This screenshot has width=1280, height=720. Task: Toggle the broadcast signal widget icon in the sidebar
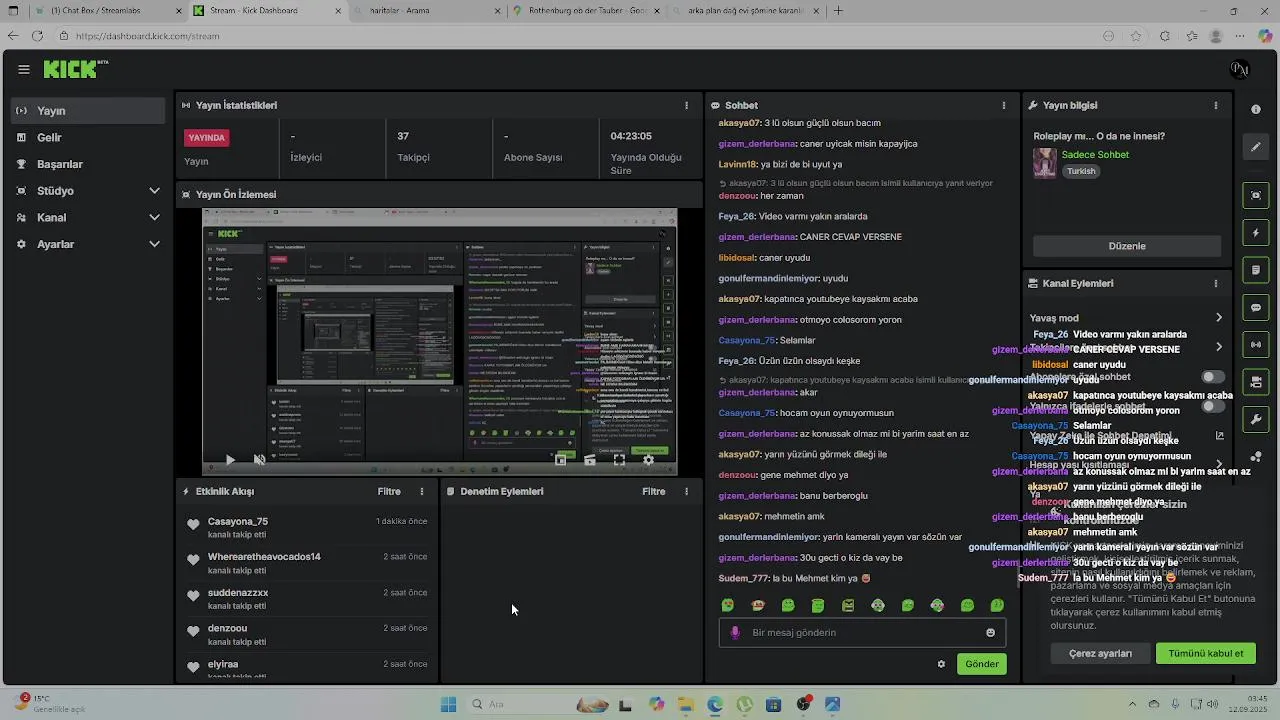(x=1256, y=345)
